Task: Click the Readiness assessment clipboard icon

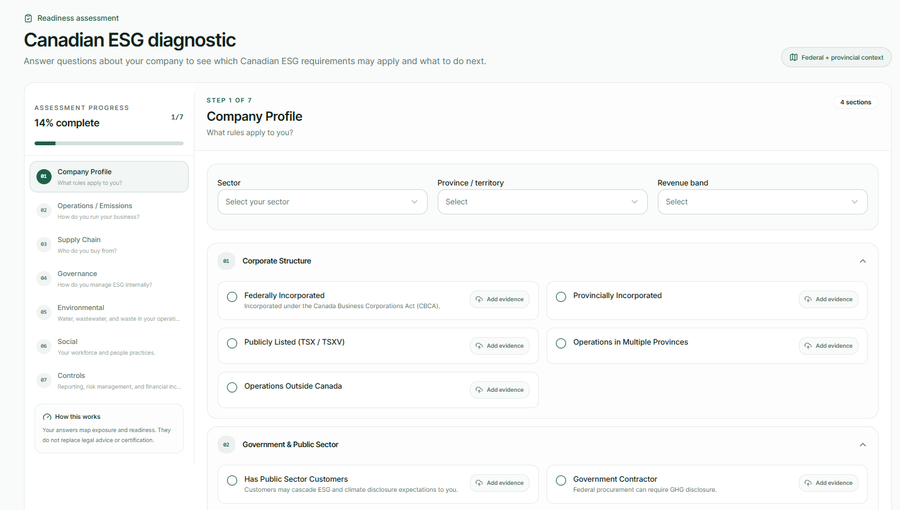Action: coord(28,18)
